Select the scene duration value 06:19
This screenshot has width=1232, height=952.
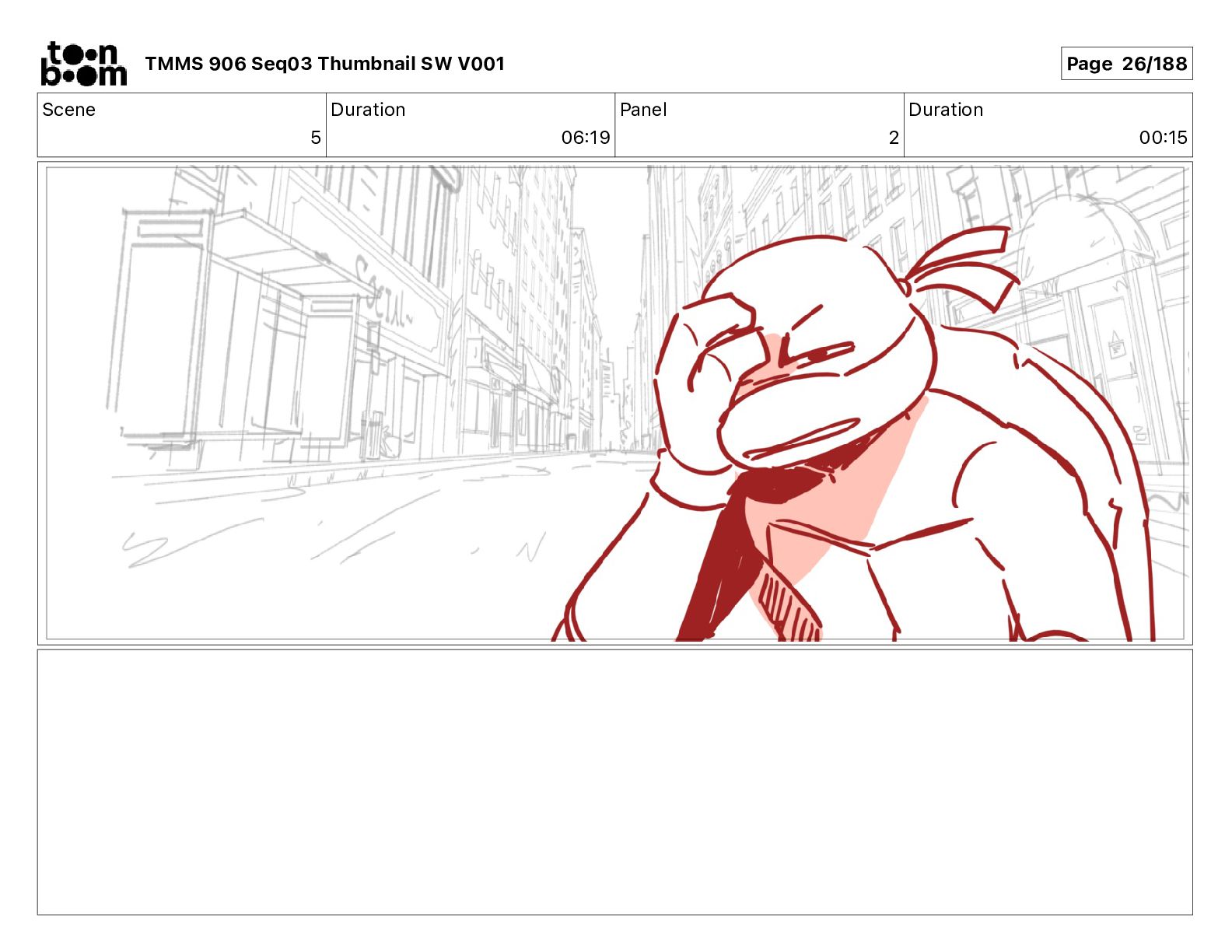(586, 138)
